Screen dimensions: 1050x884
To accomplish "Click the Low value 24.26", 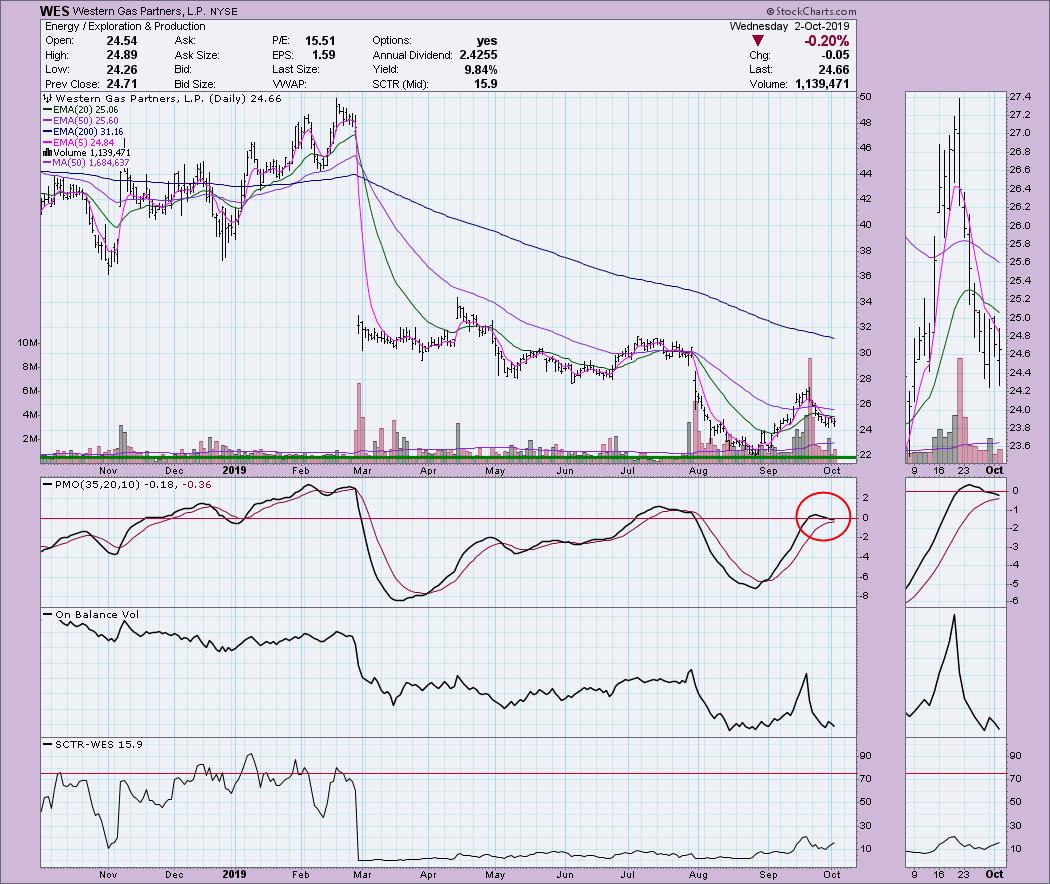I will click(x=122, y=70).
